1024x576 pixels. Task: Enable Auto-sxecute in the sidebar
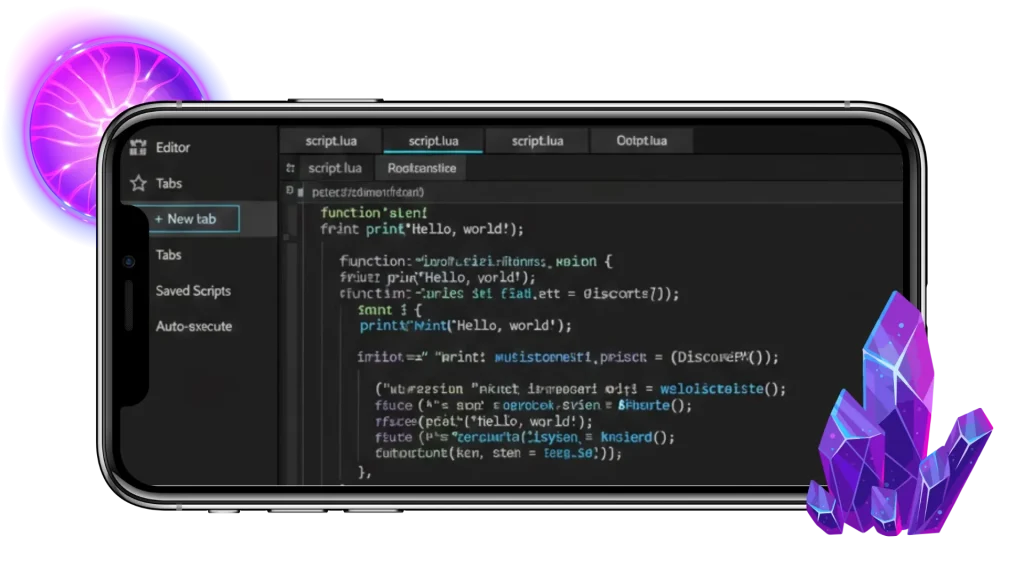[x=192, y=326]
